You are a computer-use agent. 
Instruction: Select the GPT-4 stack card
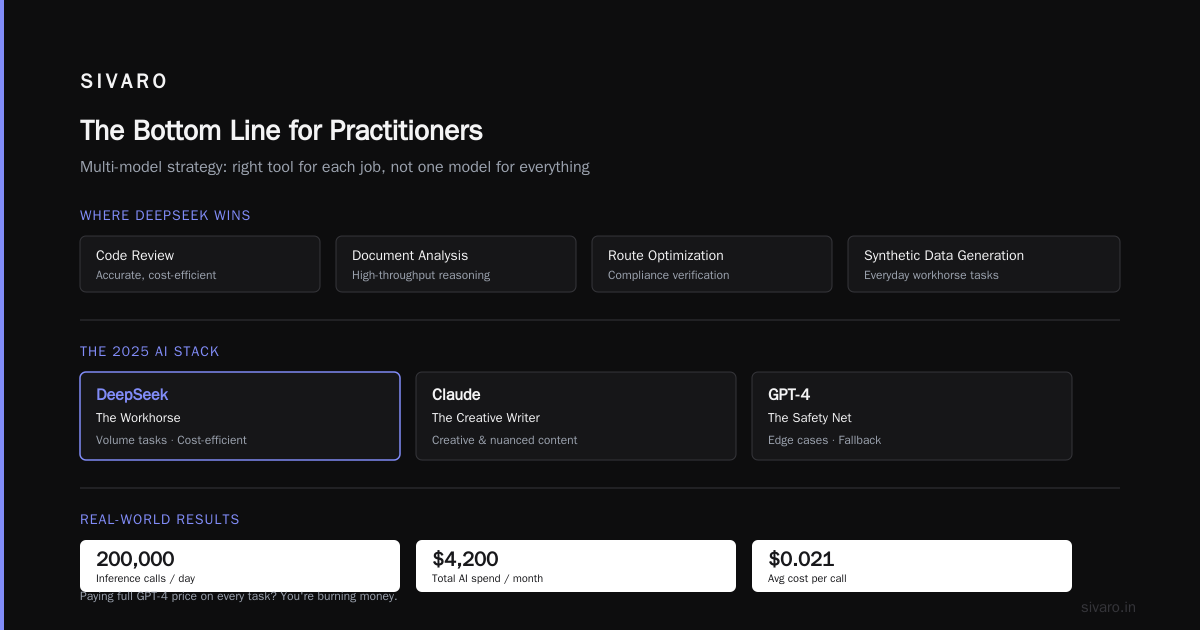coord(912,416)
